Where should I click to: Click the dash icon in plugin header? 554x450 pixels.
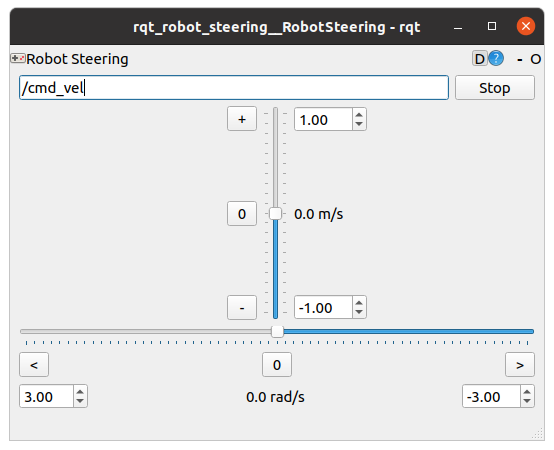pos(519,60)
